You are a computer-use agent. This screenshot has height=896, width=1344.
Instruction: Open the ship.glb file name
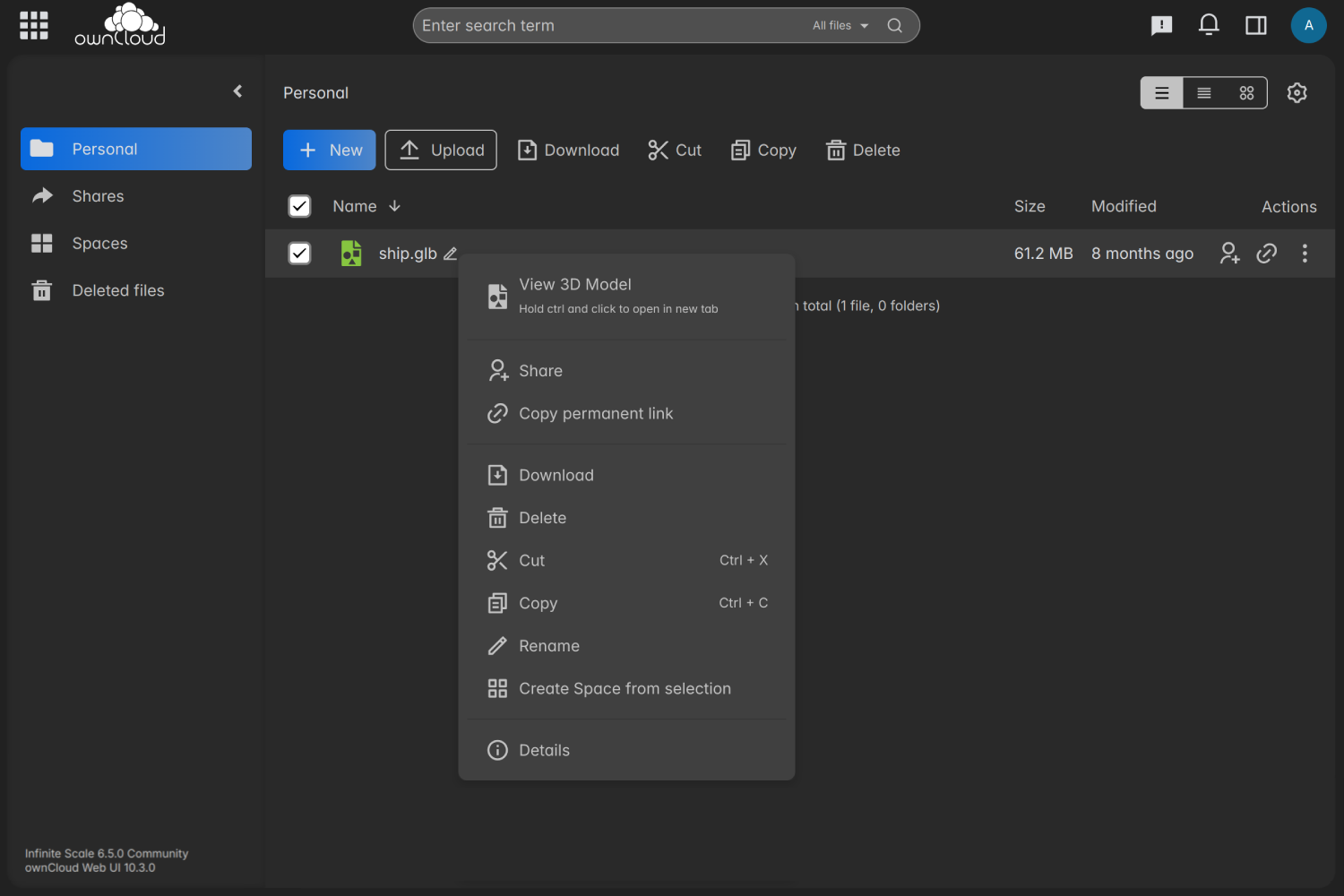(408, 254)
